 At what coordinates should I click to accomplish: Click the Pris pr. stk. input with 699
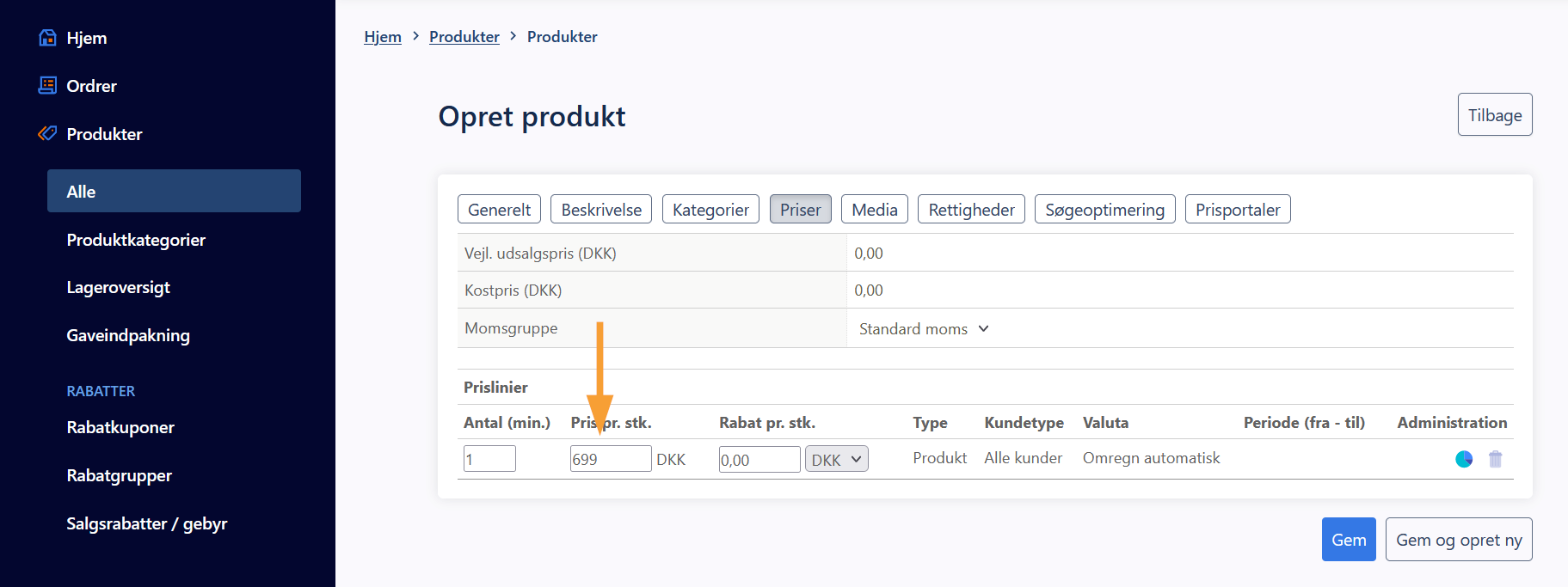611,459
